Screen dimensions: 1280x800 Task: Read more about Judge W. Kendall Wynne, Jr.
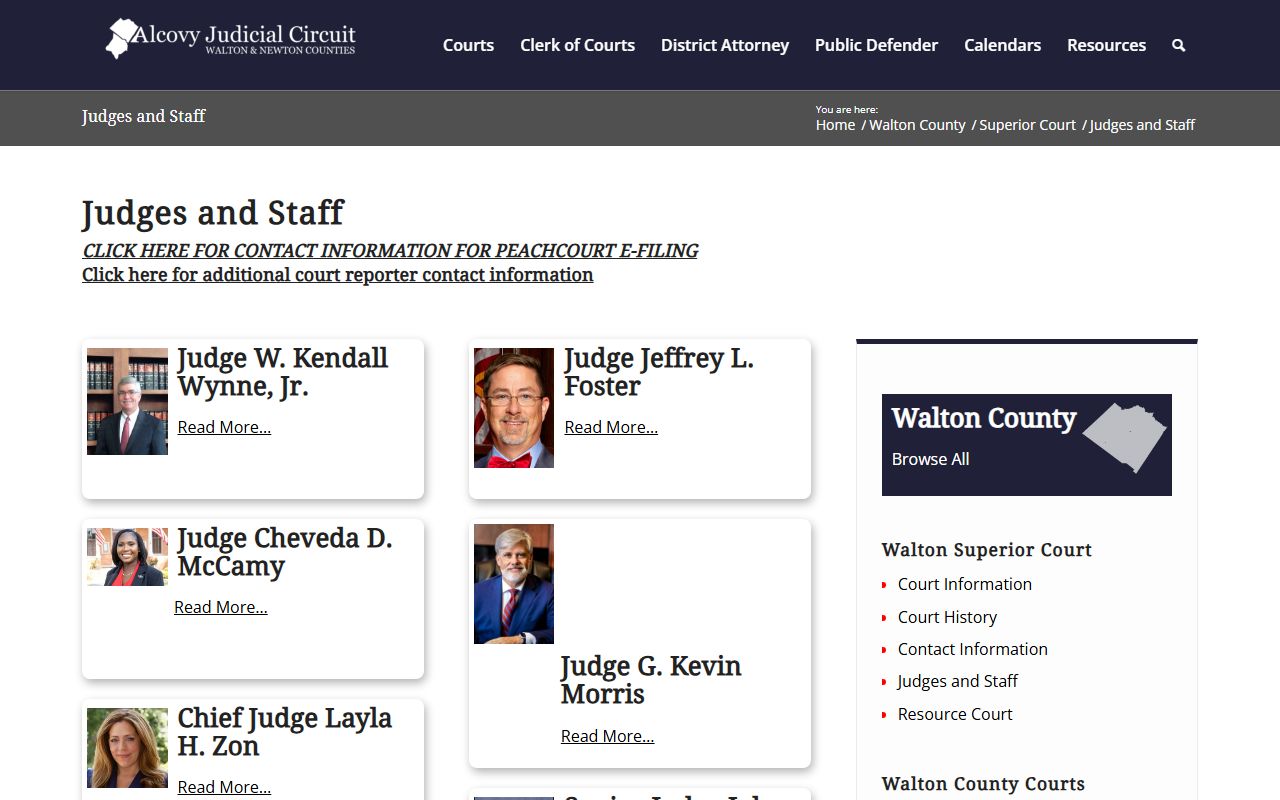point(224,427)
